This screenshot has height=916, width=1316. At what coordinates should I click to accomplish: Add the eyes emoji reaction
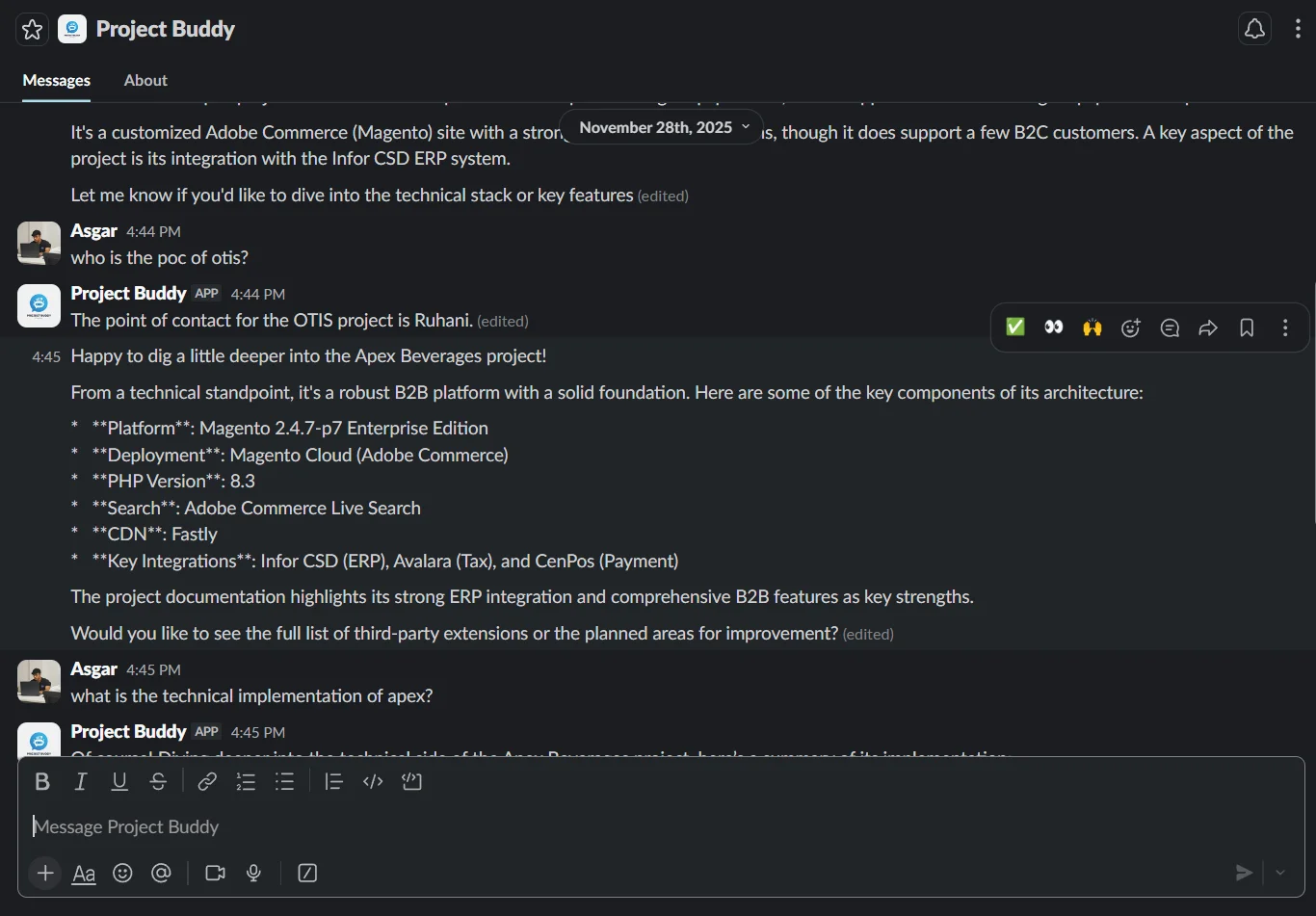tap(1054, 327)
